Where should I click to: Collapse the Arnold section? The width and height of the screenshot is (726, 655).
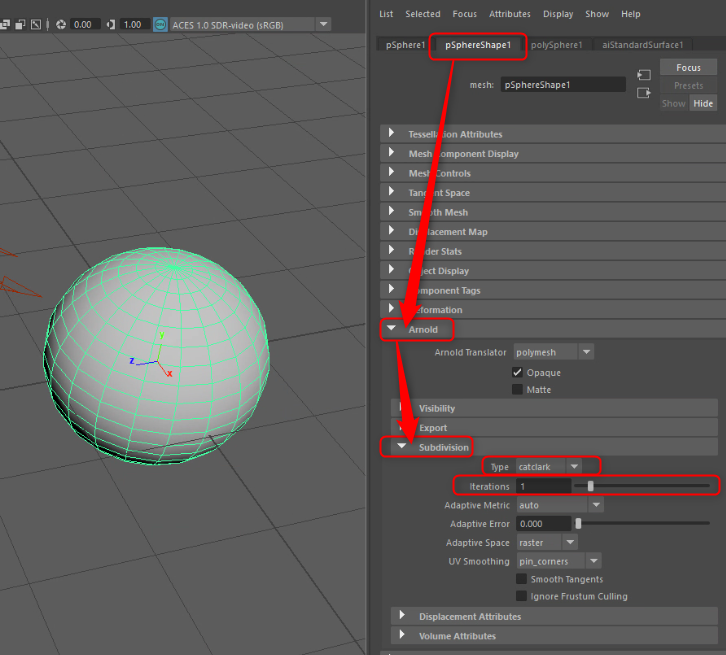click(553, 329)
